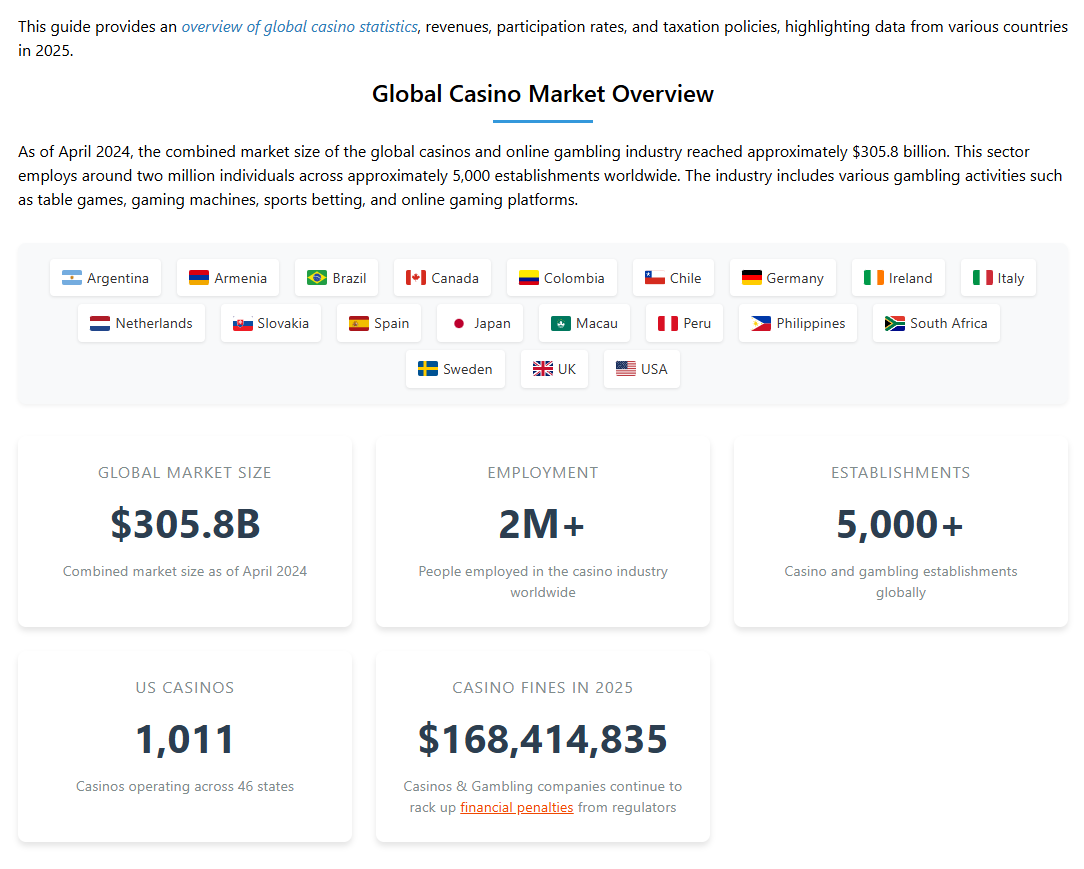This screenshot has width=1084, height=869.
Task: View the Macau country label
Action: tap(597, 324)
